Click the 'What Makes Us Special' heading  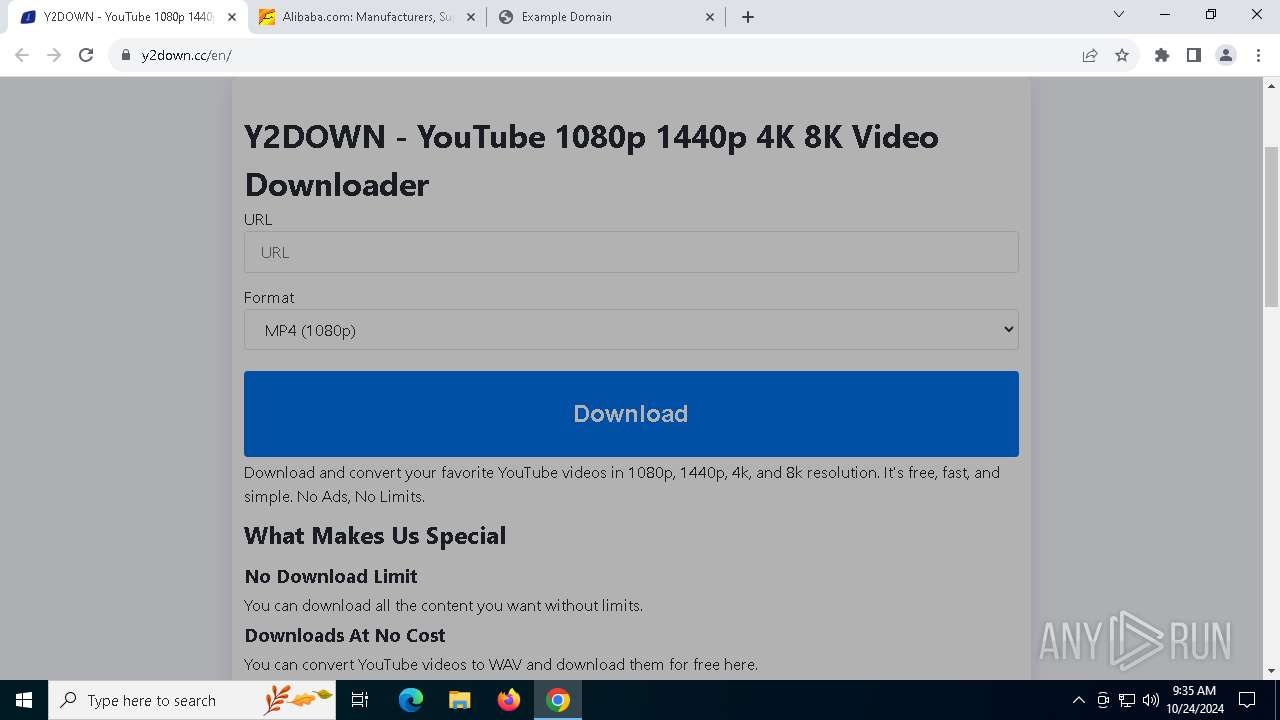point(375,536)
